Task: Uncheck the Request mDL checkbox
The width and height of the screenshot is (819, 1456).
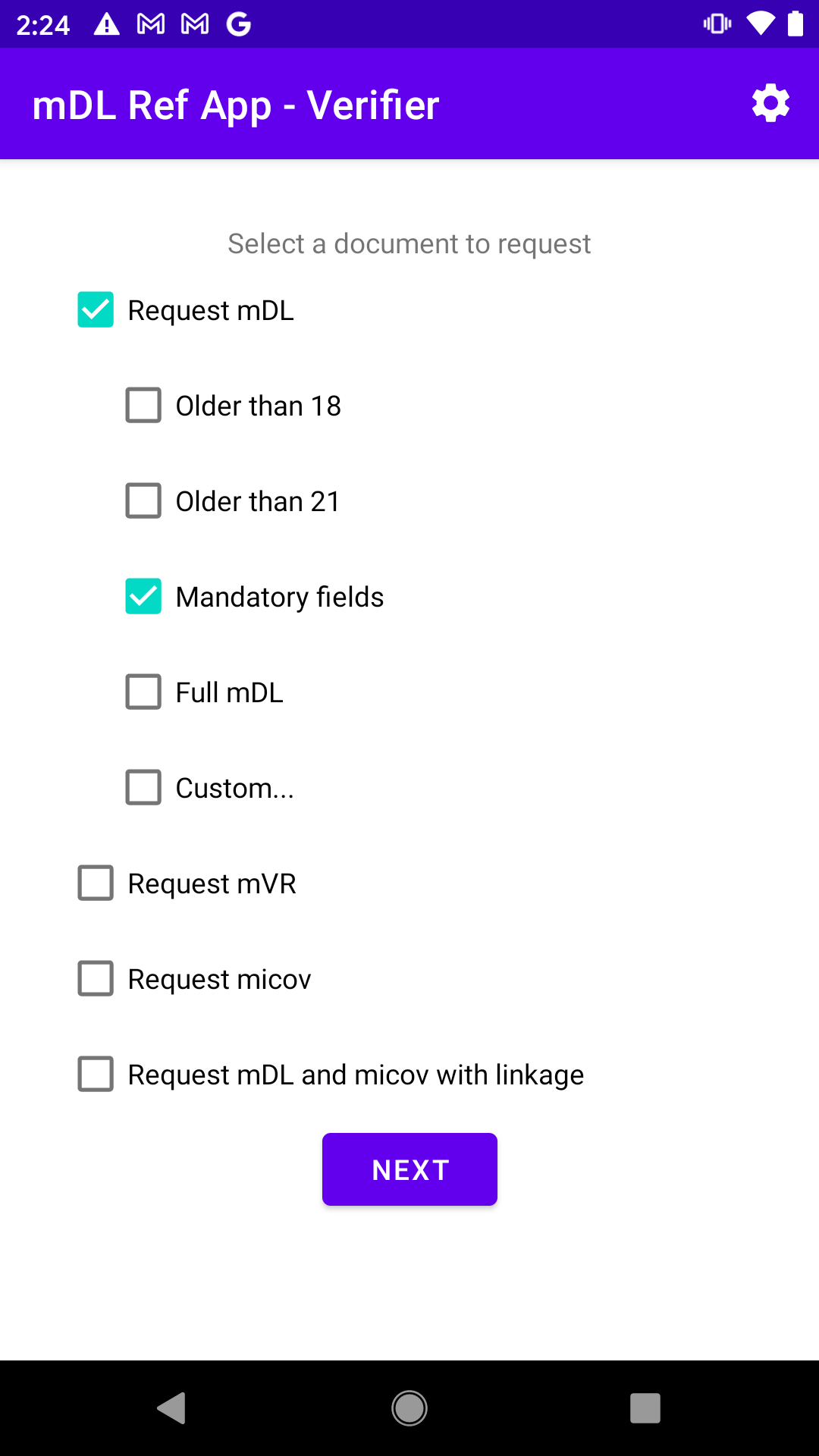Action: 96,310
